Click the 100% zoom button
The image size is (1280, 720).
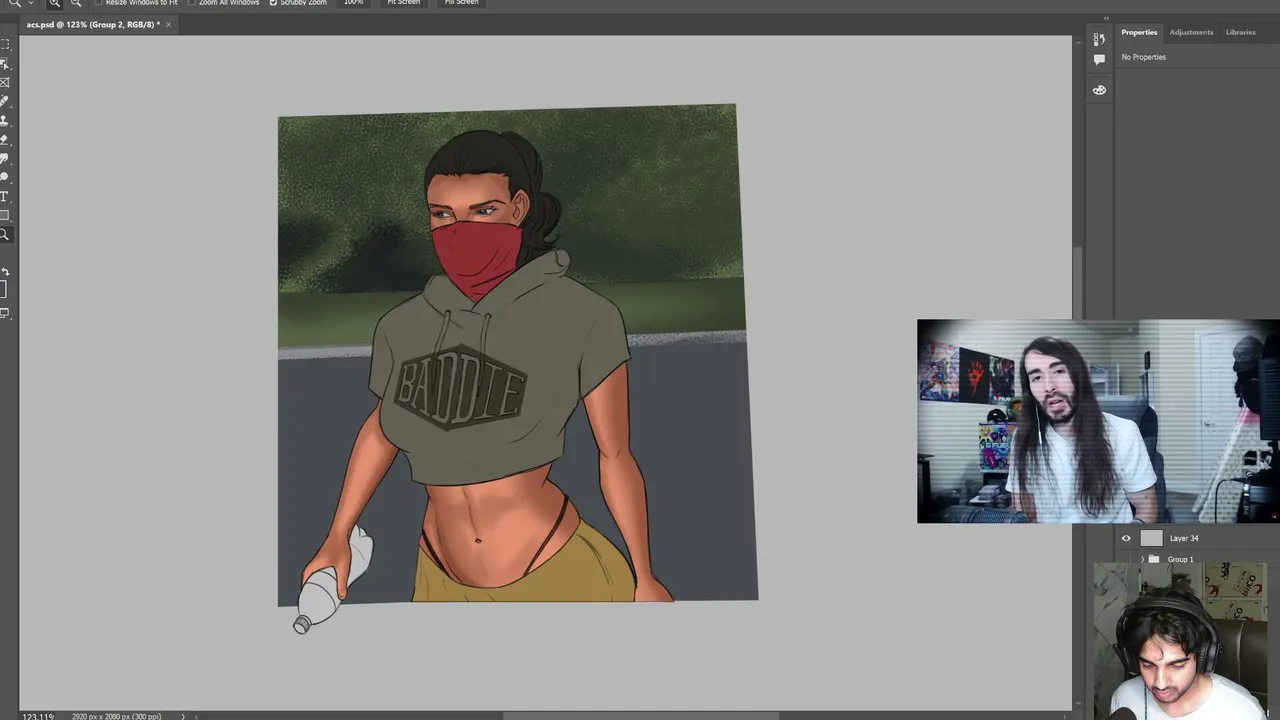[x=353, y=3]
